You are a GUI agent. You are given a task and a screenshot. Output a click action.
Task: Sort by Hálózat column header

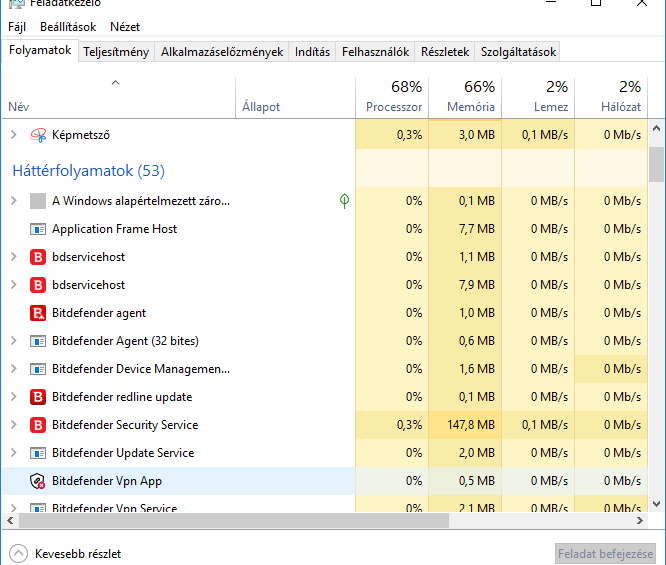click(x=611, y=98)
